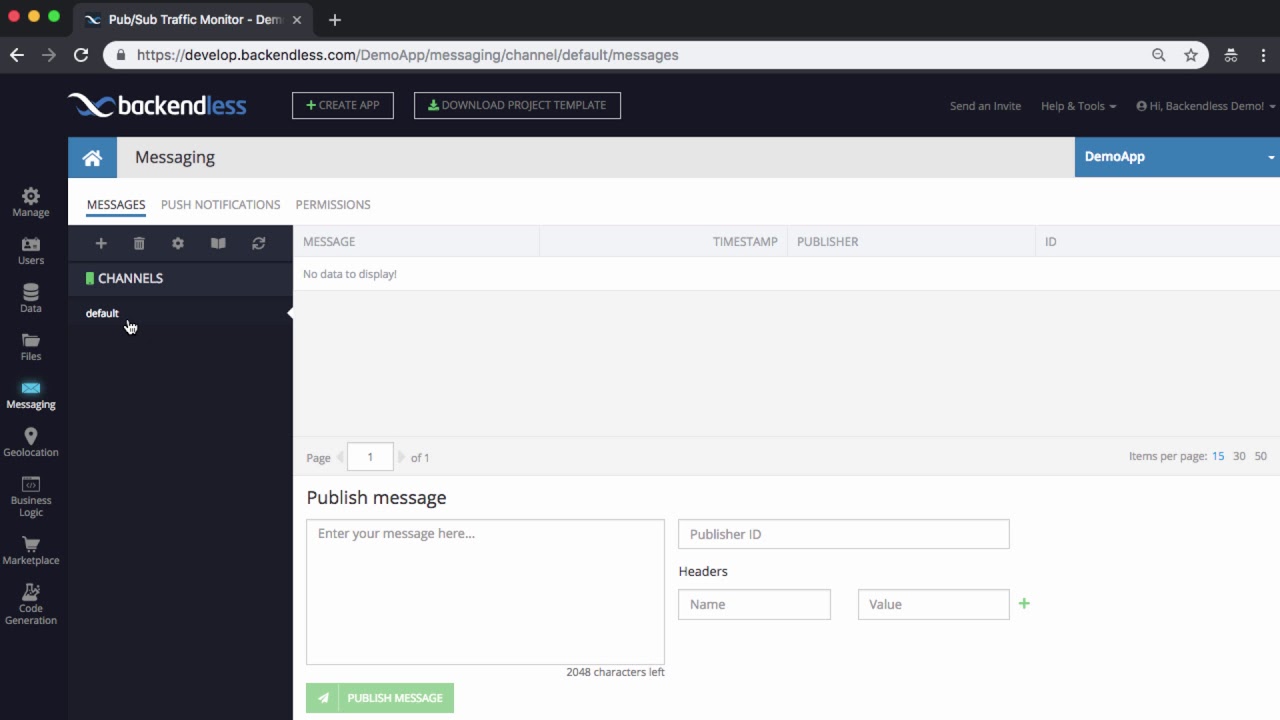The image size is (1280, 720).
Task: Click DOWNLOAD PROJECT TEMPLATE button
Action: pyautogui.click(x=517, y=105)
